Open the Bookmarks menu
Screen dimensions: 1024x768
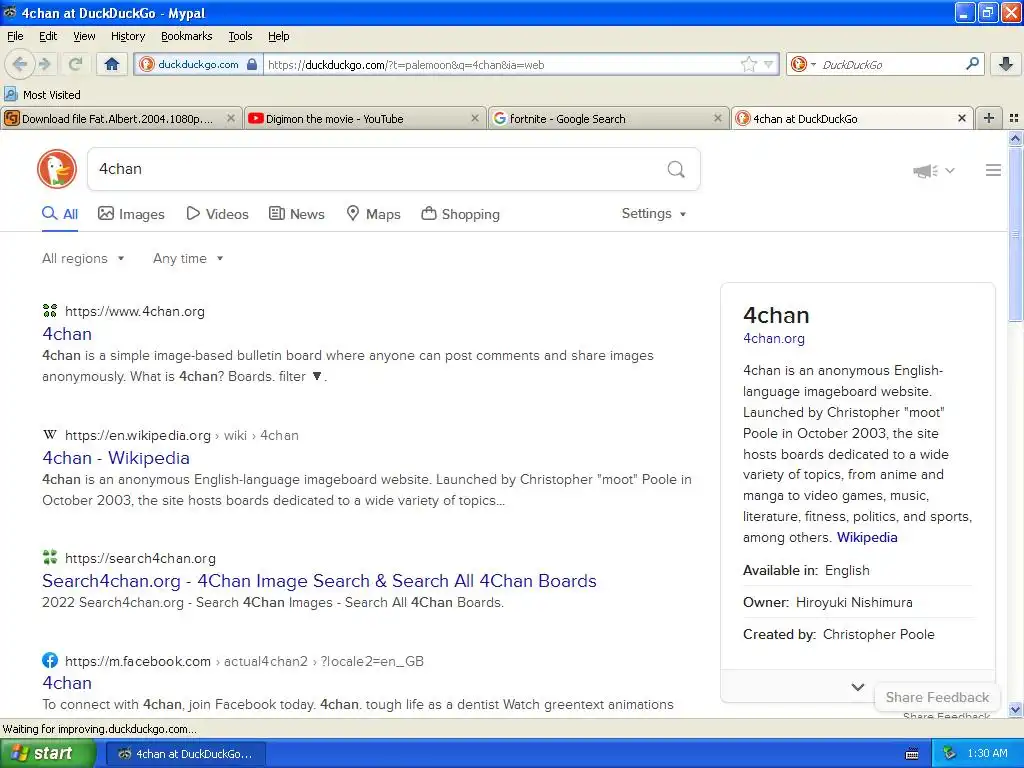coord(187,36)
